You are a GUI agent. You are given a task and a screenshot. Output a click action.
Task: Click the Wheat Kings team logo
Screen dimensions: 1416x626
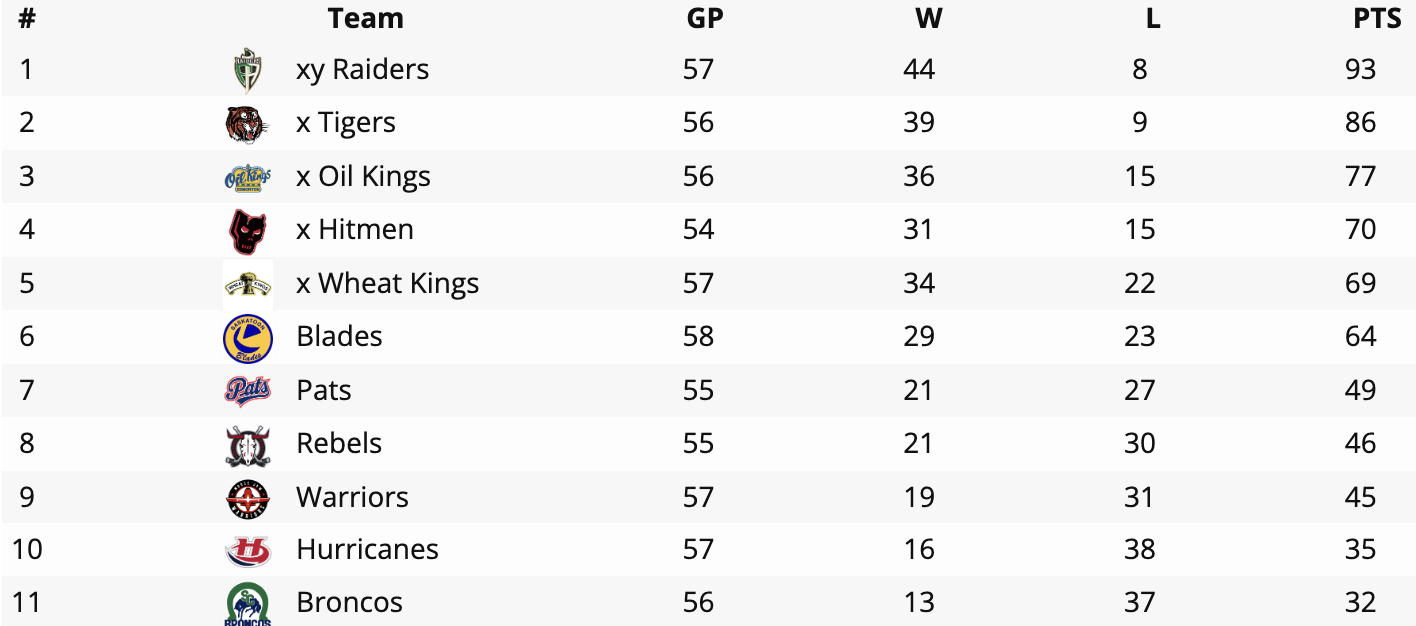click(247, 284)
